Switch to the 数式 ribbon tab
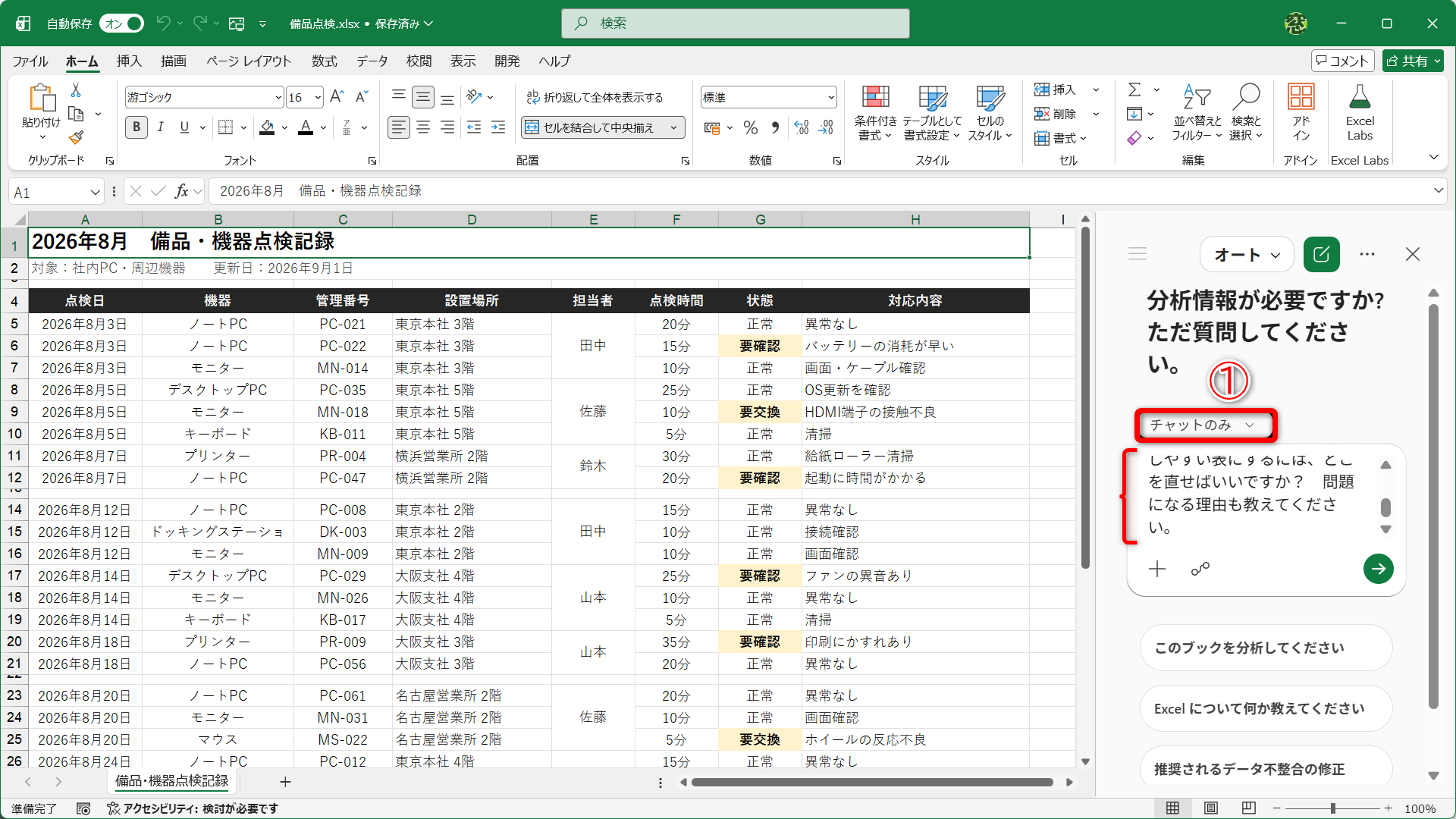The width and height of the screenshot is (1456, 819). click(325, 61)
